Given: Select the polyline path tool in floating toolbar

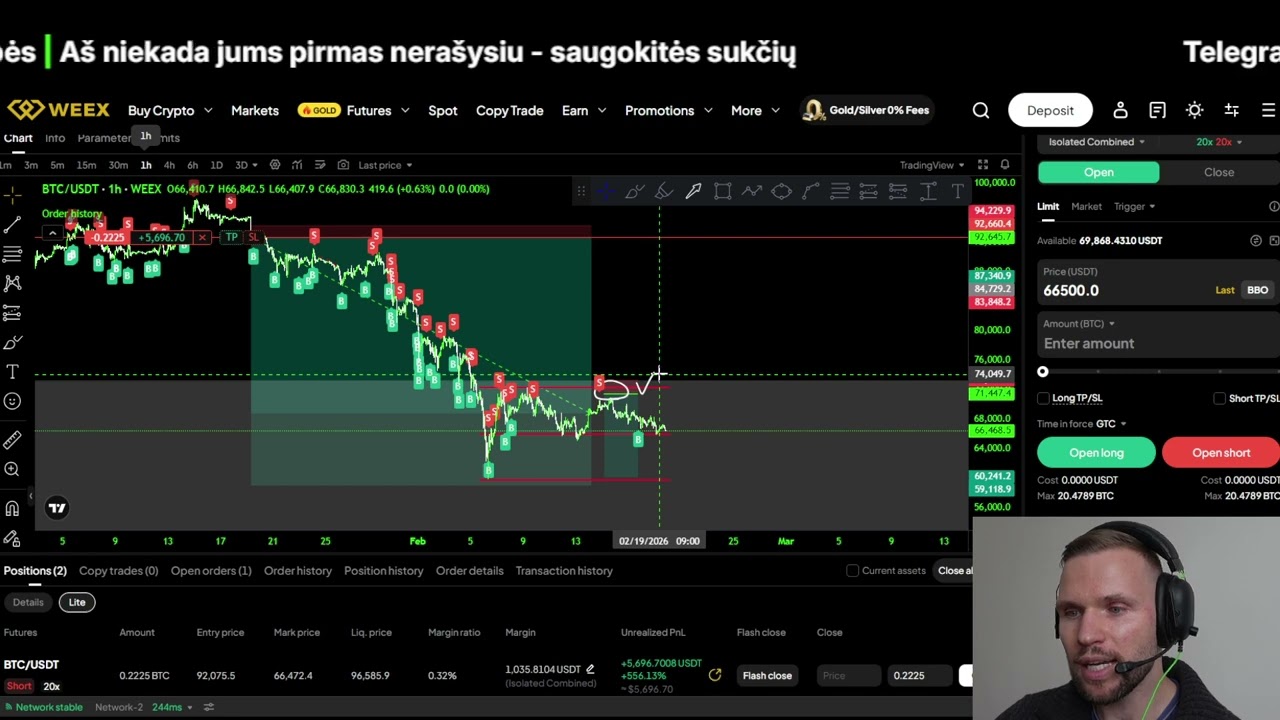Looking at the screenshot, I should point(752,191).
